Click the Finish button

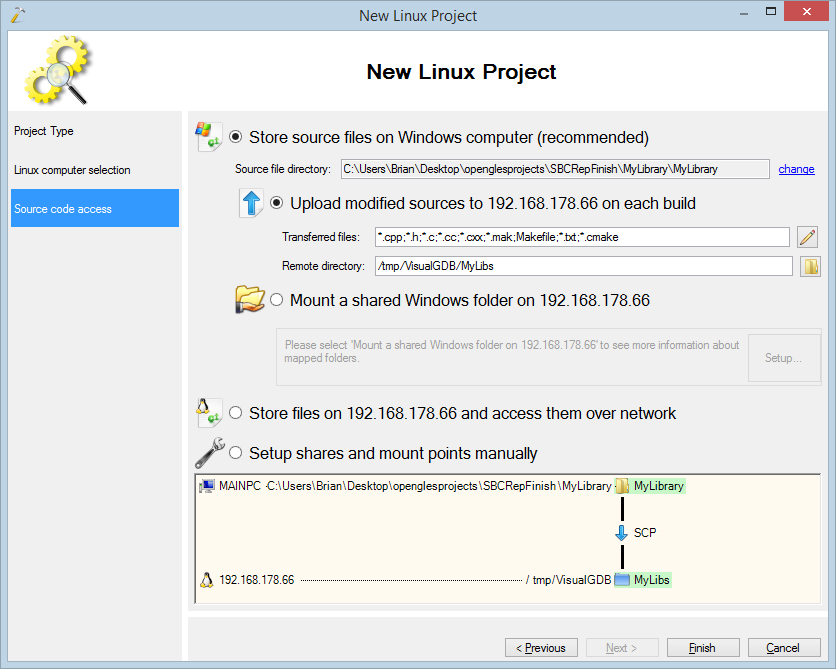coord(703,648)
